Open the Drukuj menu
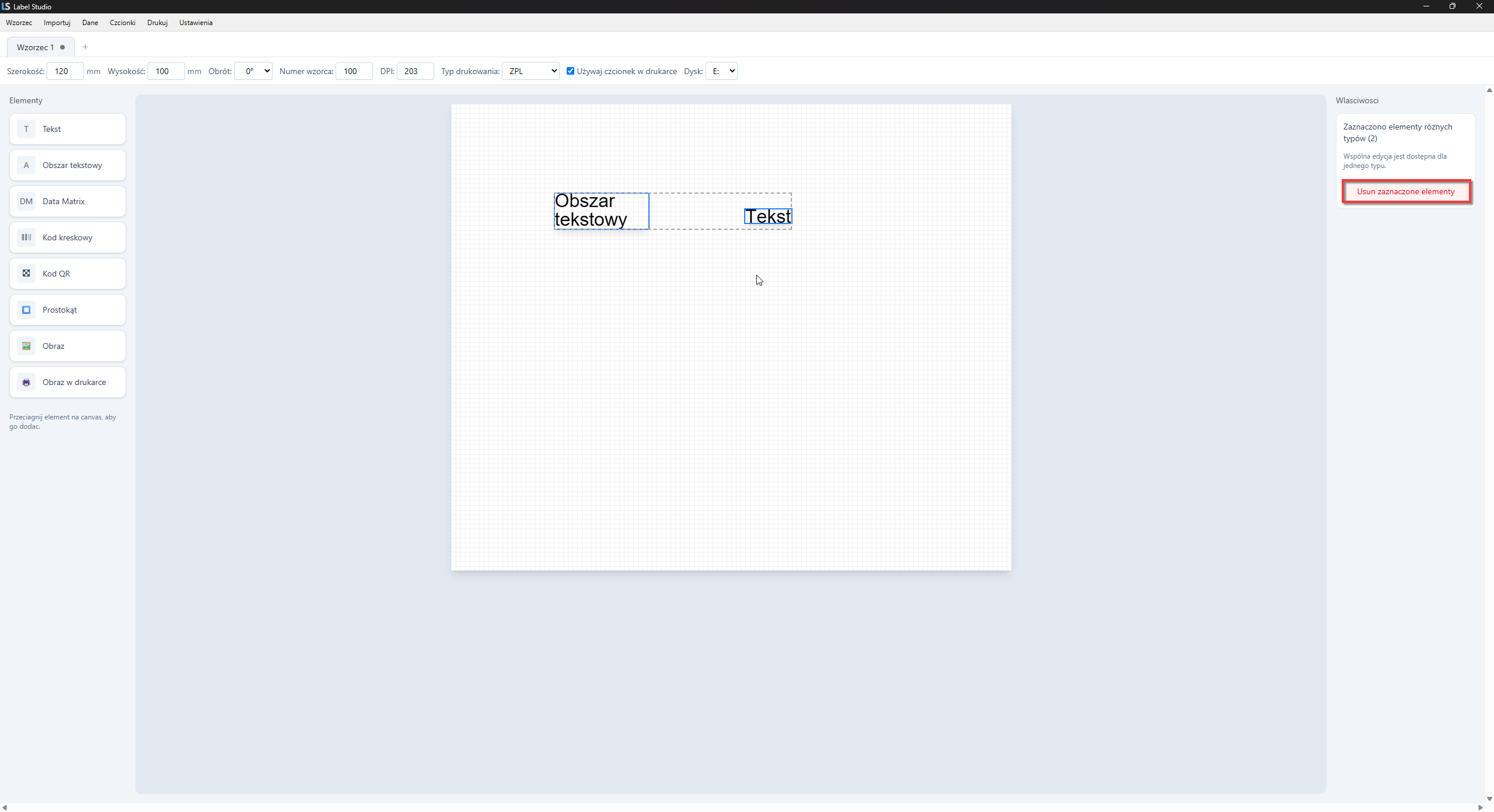This screenshot has width=1494, height=812. pyautogui.click(x=158, y=23)
